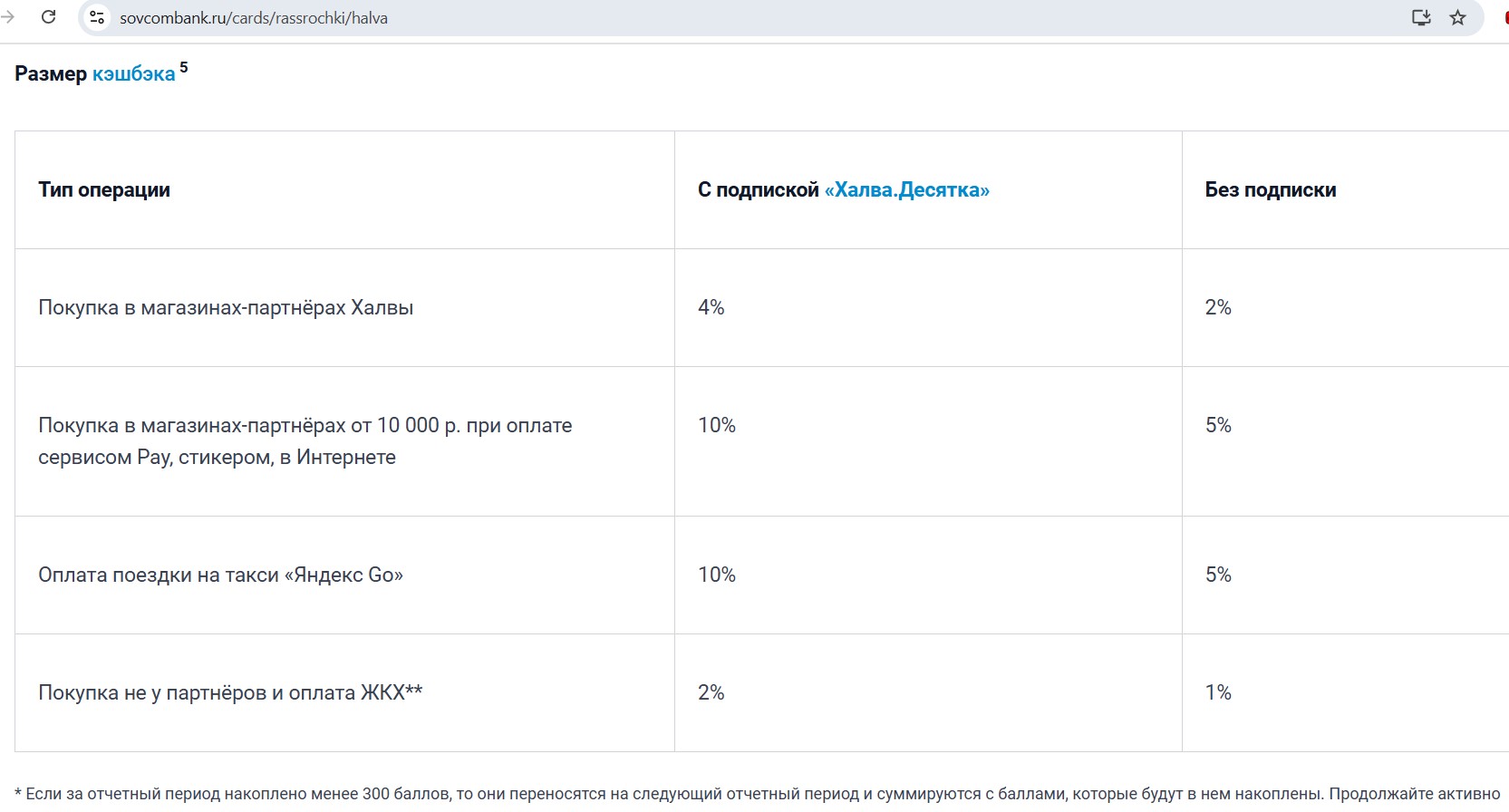
Task: Open the «кэшбэка» link in the heading
Action: (x=133, y=74)
